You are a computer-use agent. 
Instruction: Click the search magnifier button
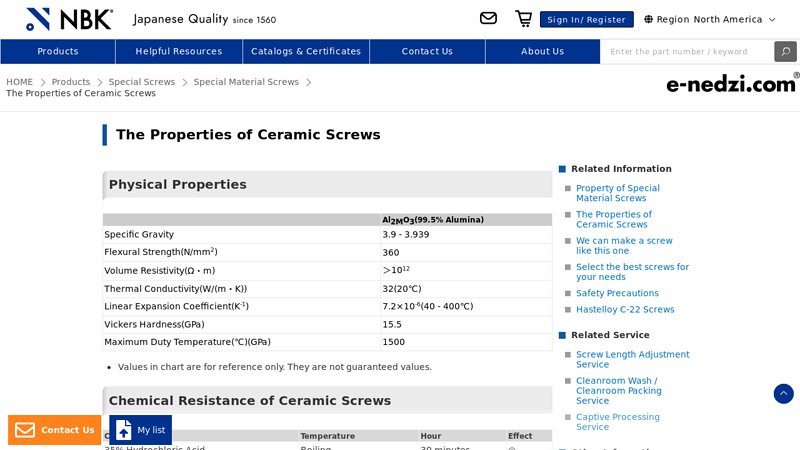[x=786, y=52]
